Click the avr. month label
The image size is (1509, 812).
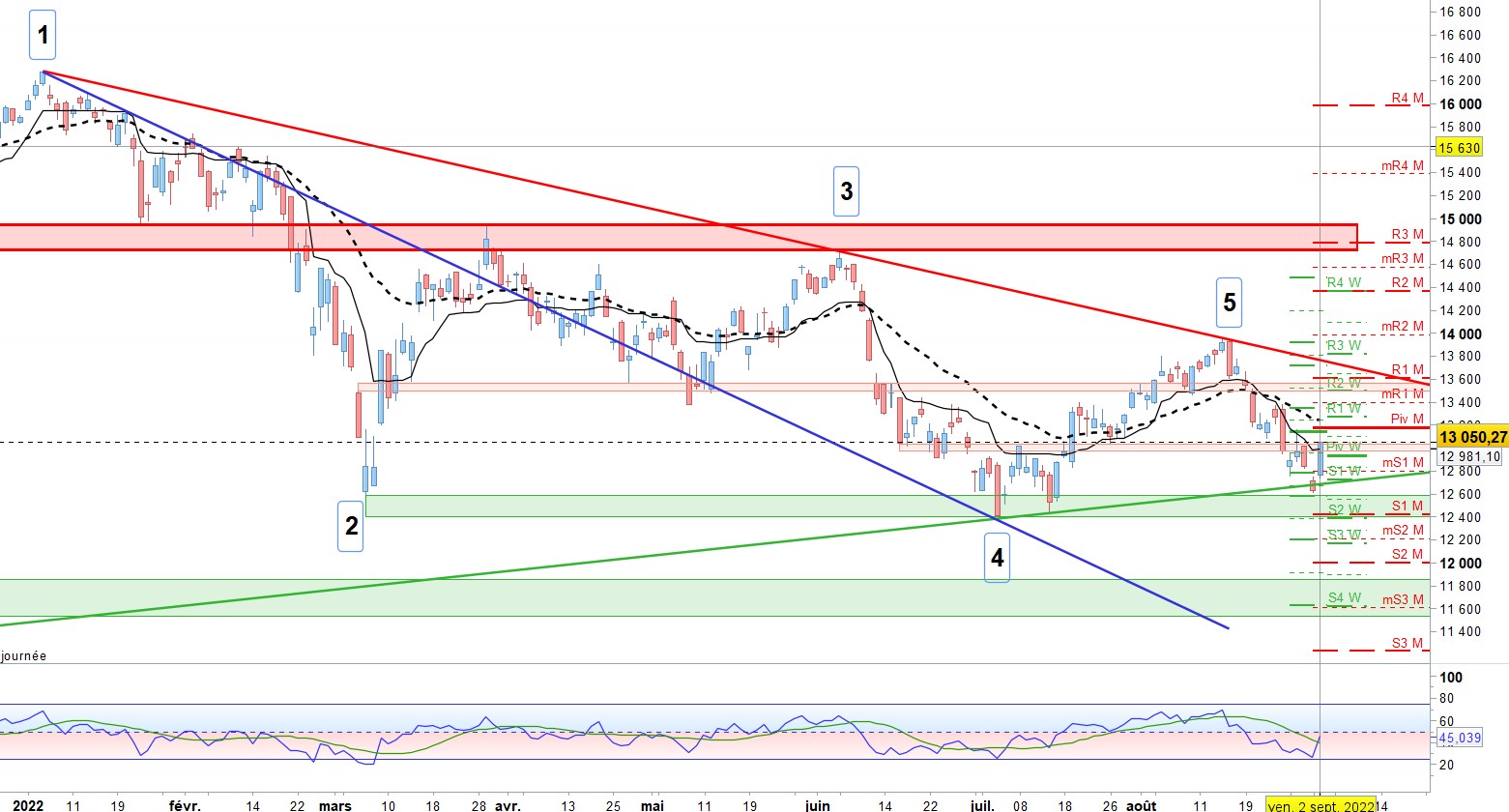[508, 805]
